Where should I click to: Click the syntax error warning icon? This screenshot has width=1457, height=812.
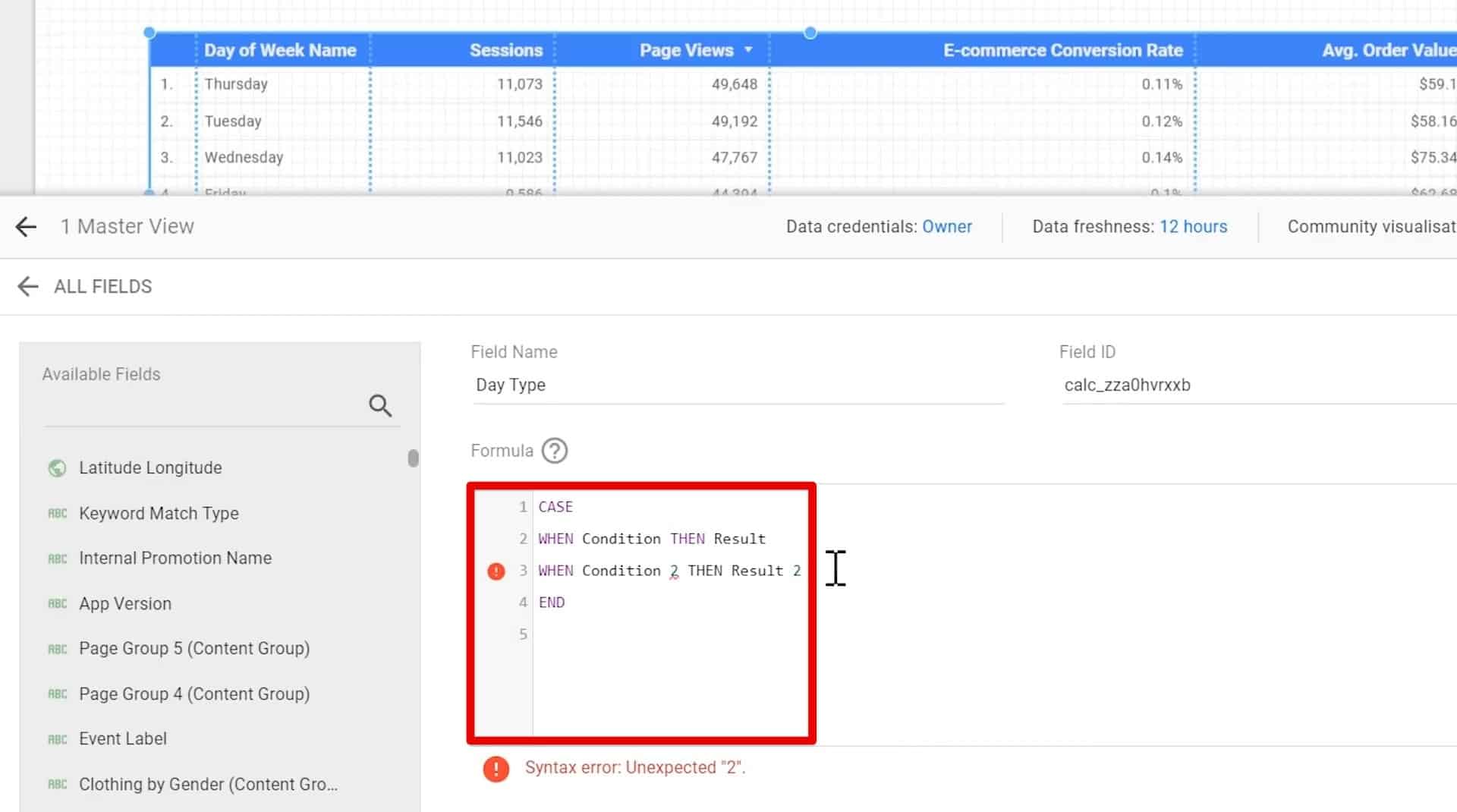[497, 769]
